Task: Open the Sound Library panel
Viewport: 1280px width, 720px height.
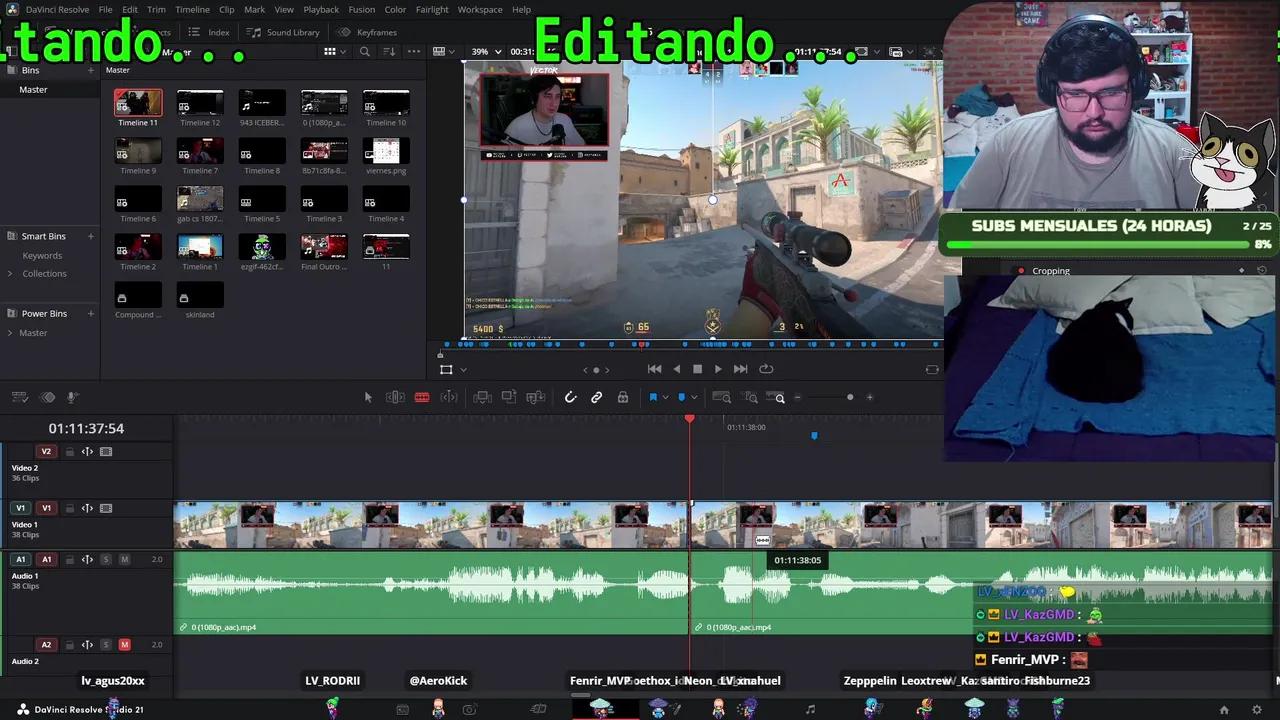Action: point(284,32)
